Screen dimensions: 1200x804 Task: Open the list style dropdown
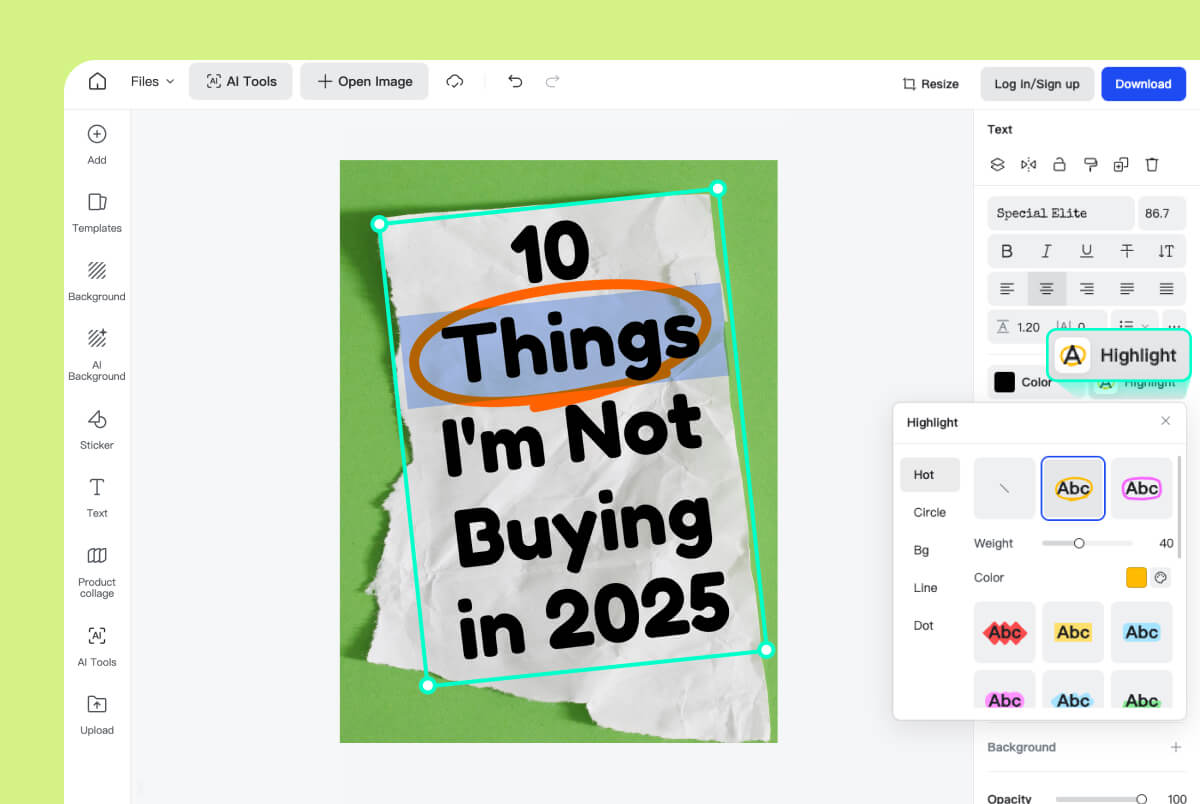(1134, 326)
